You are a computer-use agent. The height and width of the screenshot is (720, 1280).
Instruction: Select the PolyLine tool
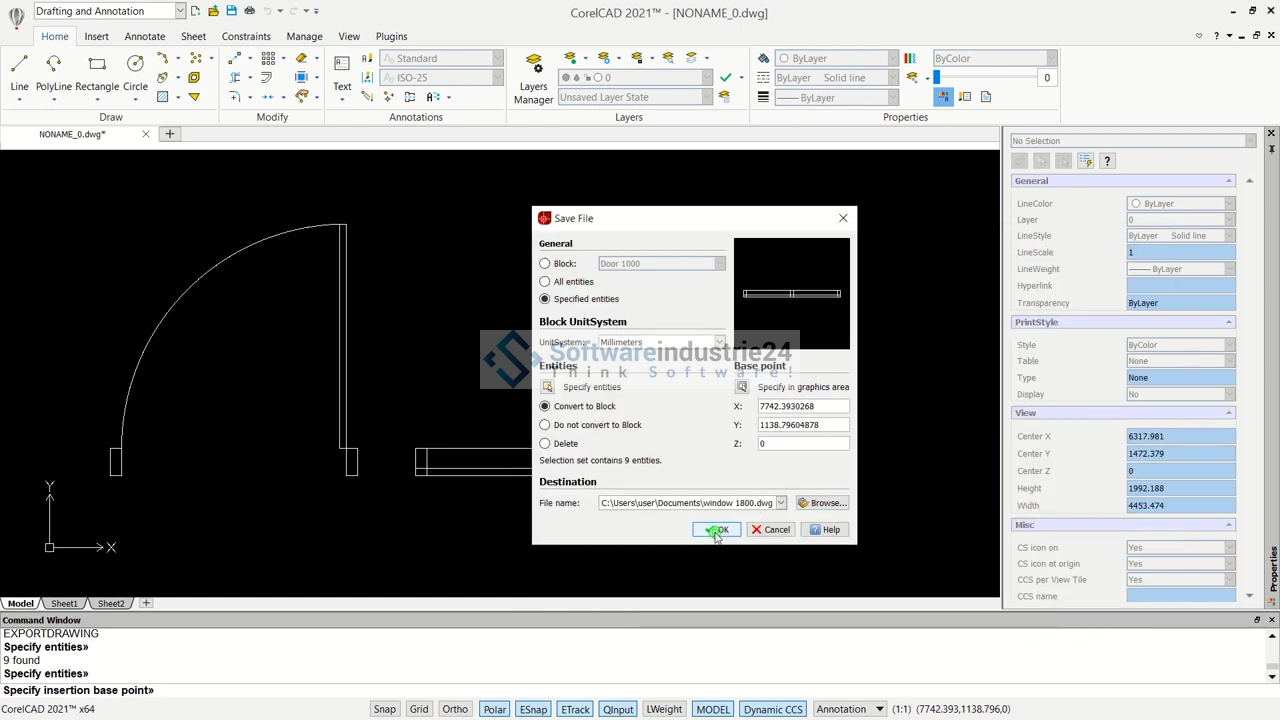pos(54,73)
